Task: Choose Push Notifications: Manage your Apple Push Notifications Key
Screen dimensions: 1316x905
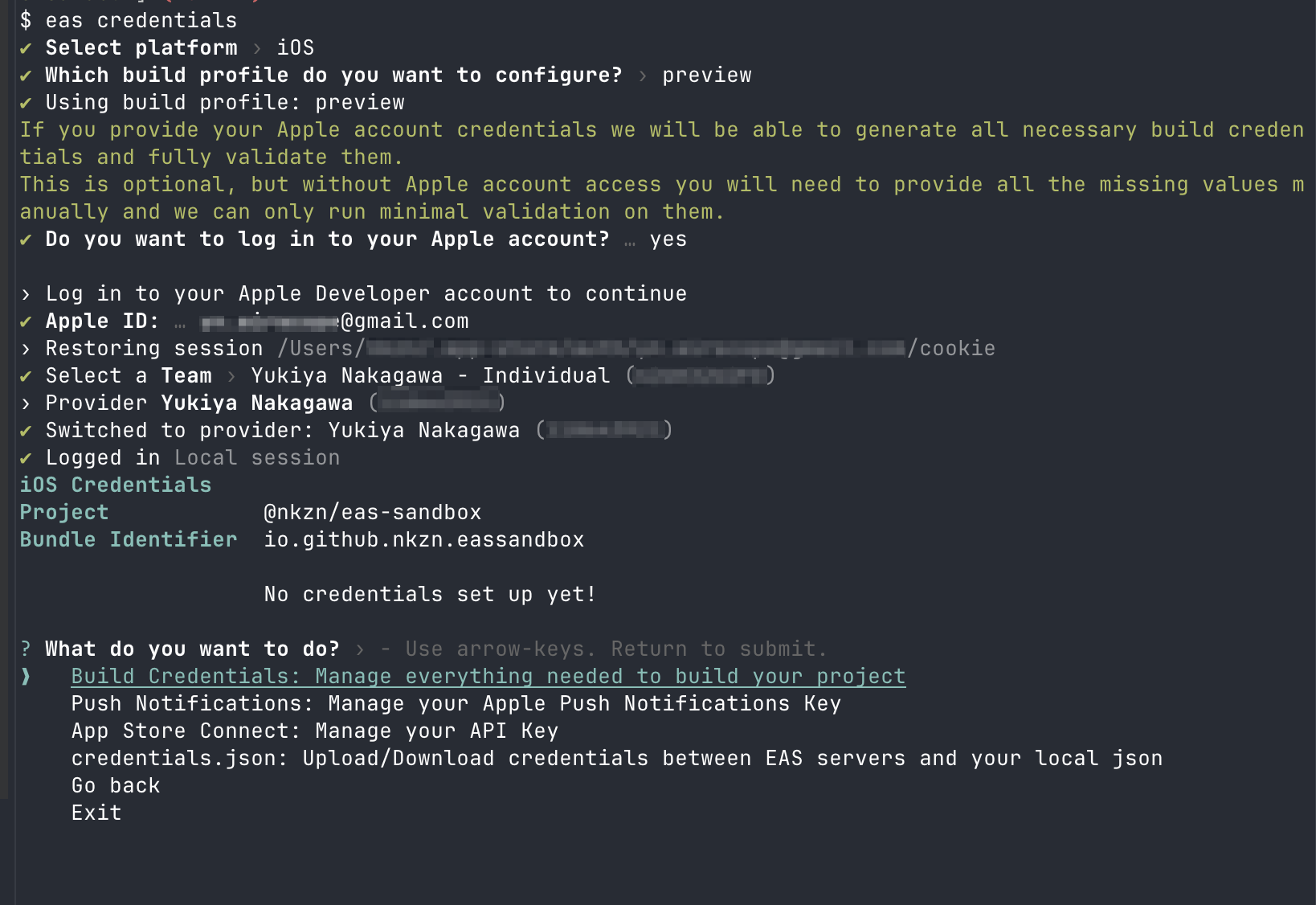Action: 456,704
